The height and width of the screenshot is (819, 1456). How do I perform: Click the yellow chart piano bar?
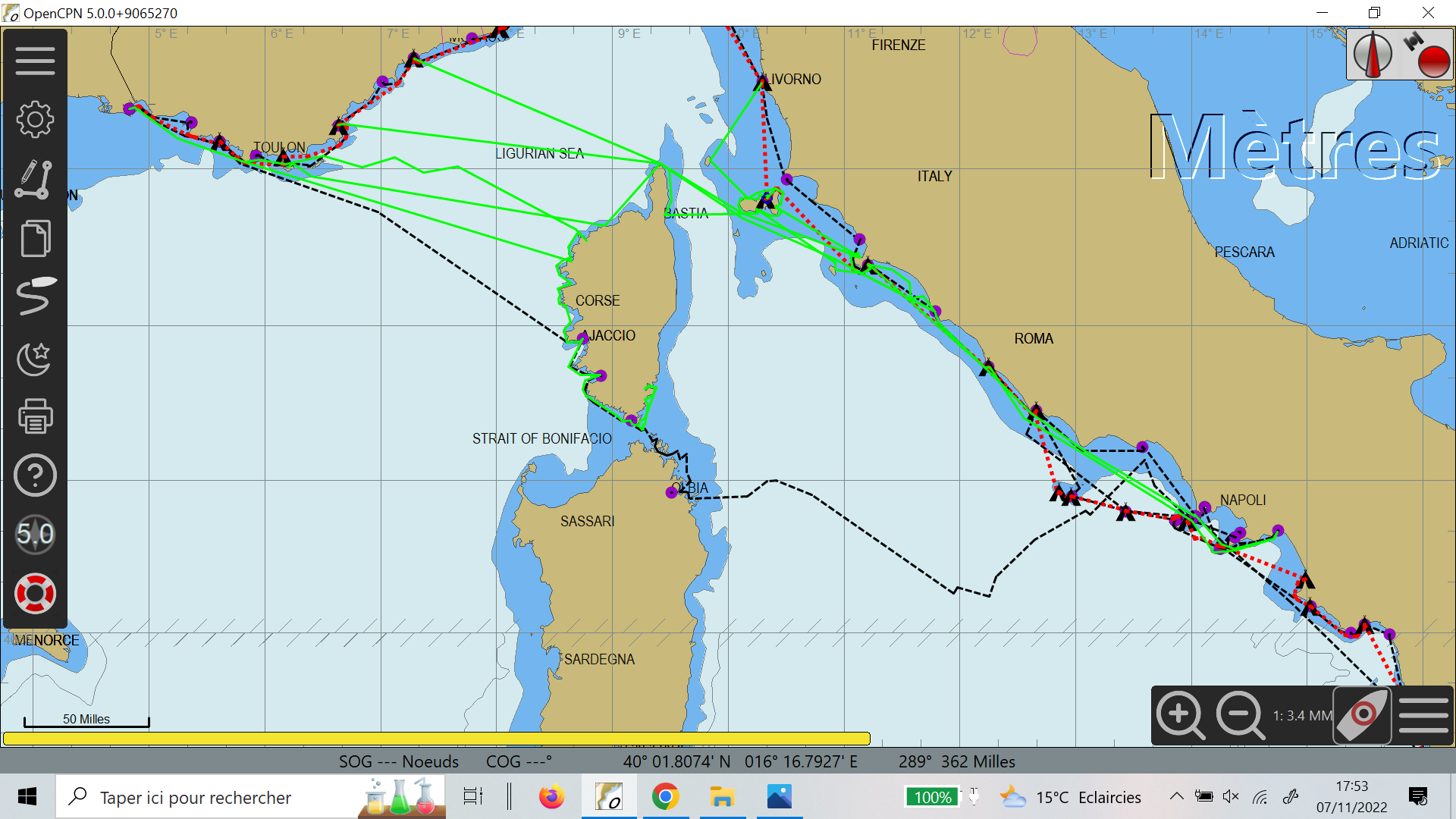pyautogui.click(x=436, y=739)
